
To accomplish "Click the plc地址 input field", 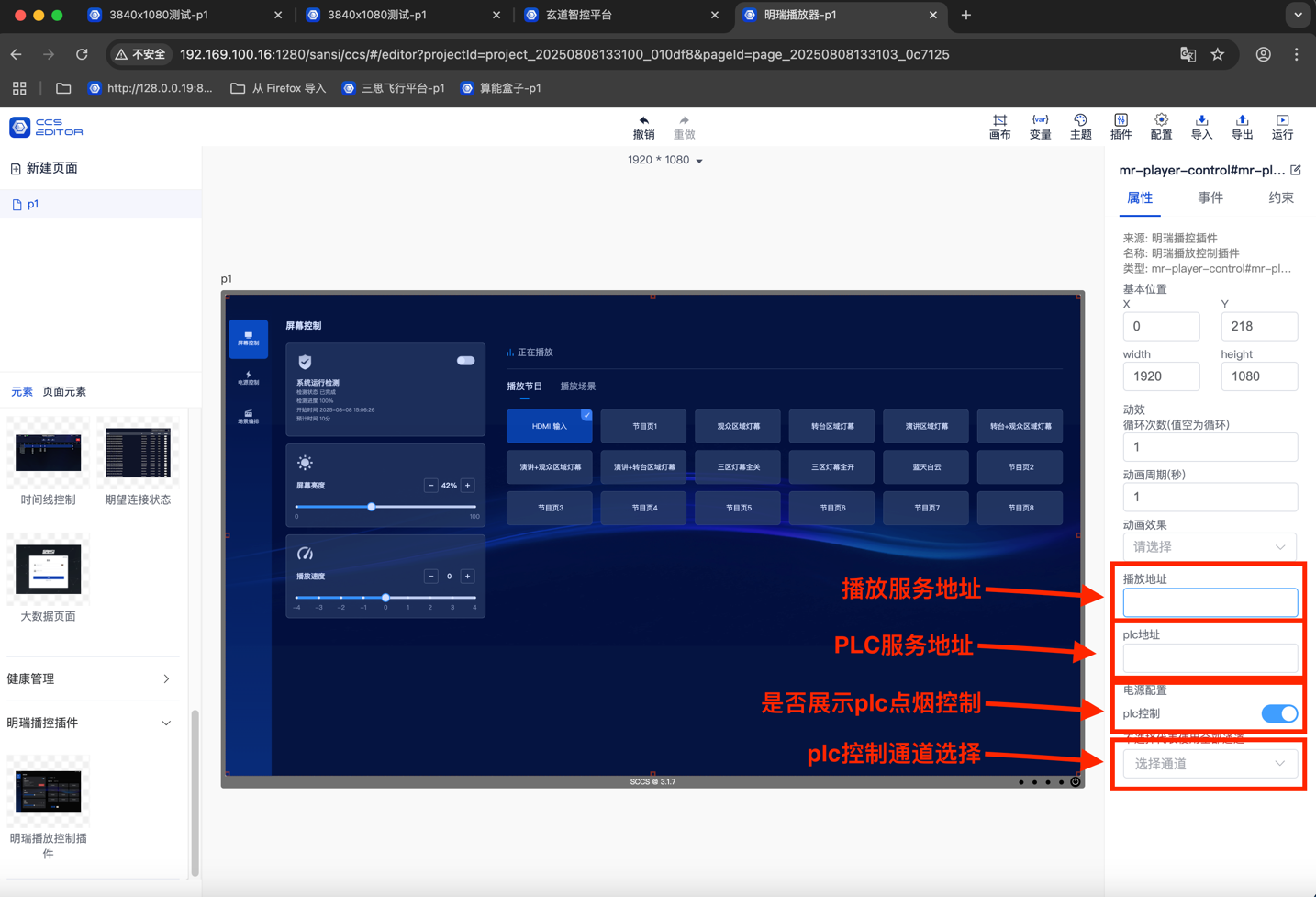I will (1210, 657).
